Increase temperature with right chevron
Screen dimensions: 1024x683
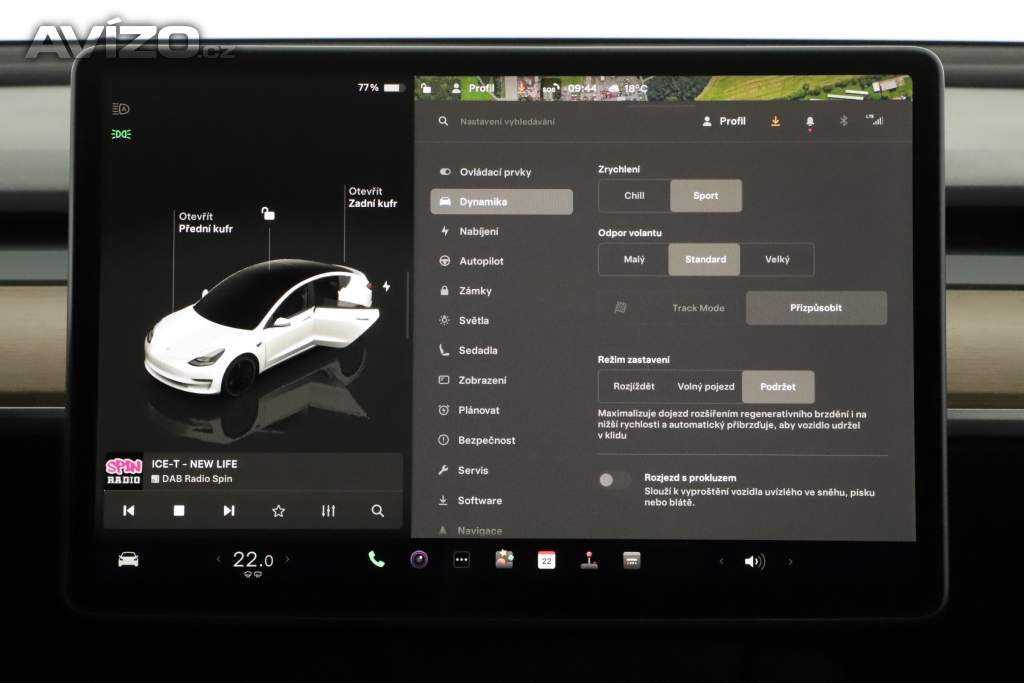click(x=287, y=559)
